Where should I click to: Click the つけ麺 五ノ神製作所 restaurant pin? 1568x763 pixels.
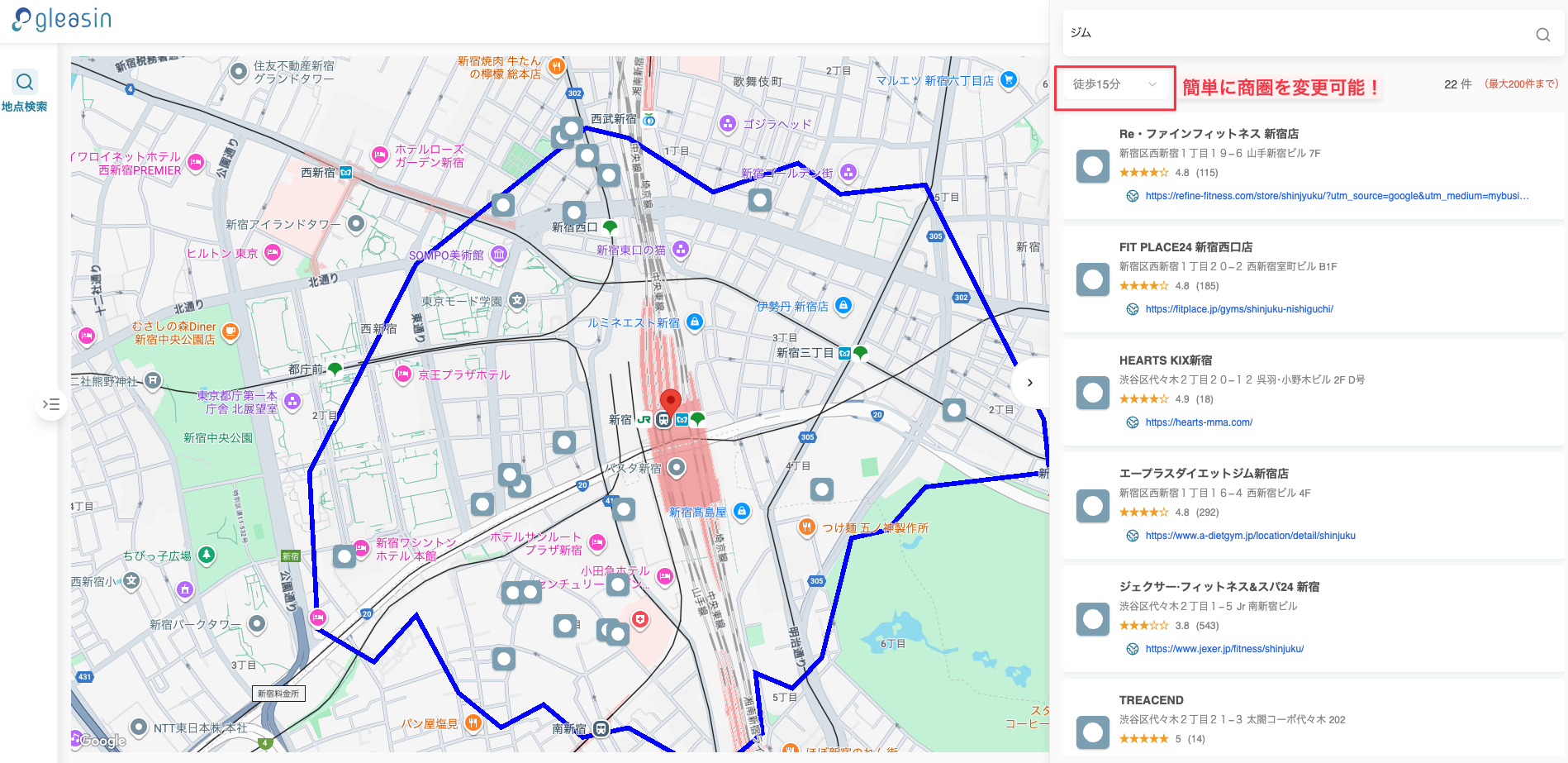click(x=807, y=527)
